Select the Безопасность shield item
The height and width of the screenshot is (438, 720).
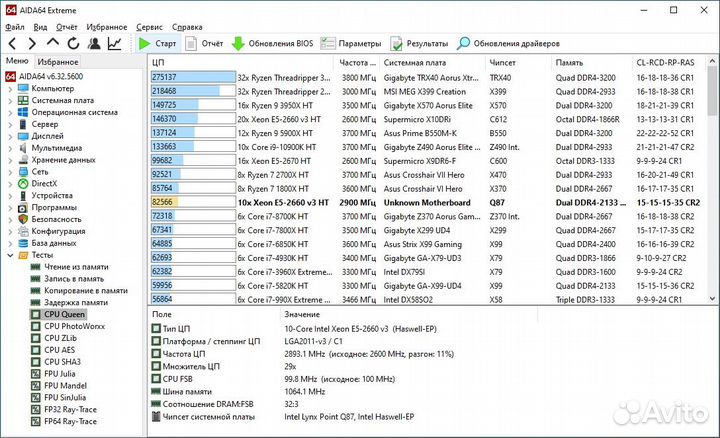pyautogui.click(x=50, y=219)
